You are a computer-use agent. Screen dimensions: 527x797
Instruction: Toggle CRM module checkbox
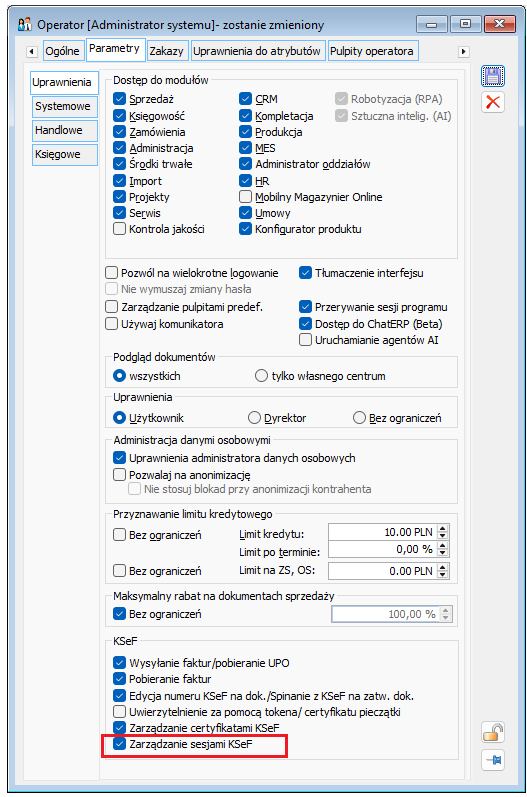pos(245,99)
